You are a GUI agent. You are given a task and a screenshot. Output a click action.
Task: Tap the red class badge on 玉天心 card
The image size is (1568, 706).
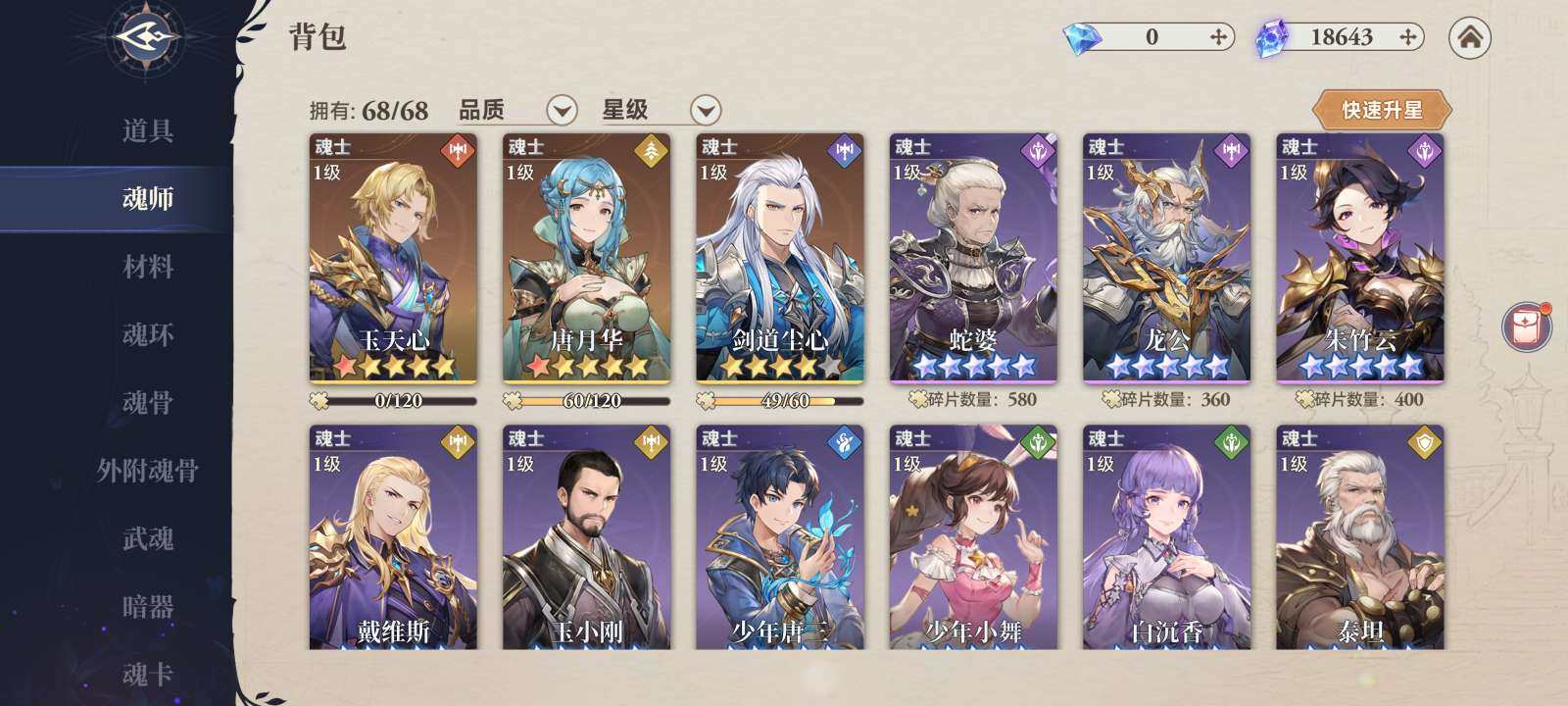click(x=456, y=150)
